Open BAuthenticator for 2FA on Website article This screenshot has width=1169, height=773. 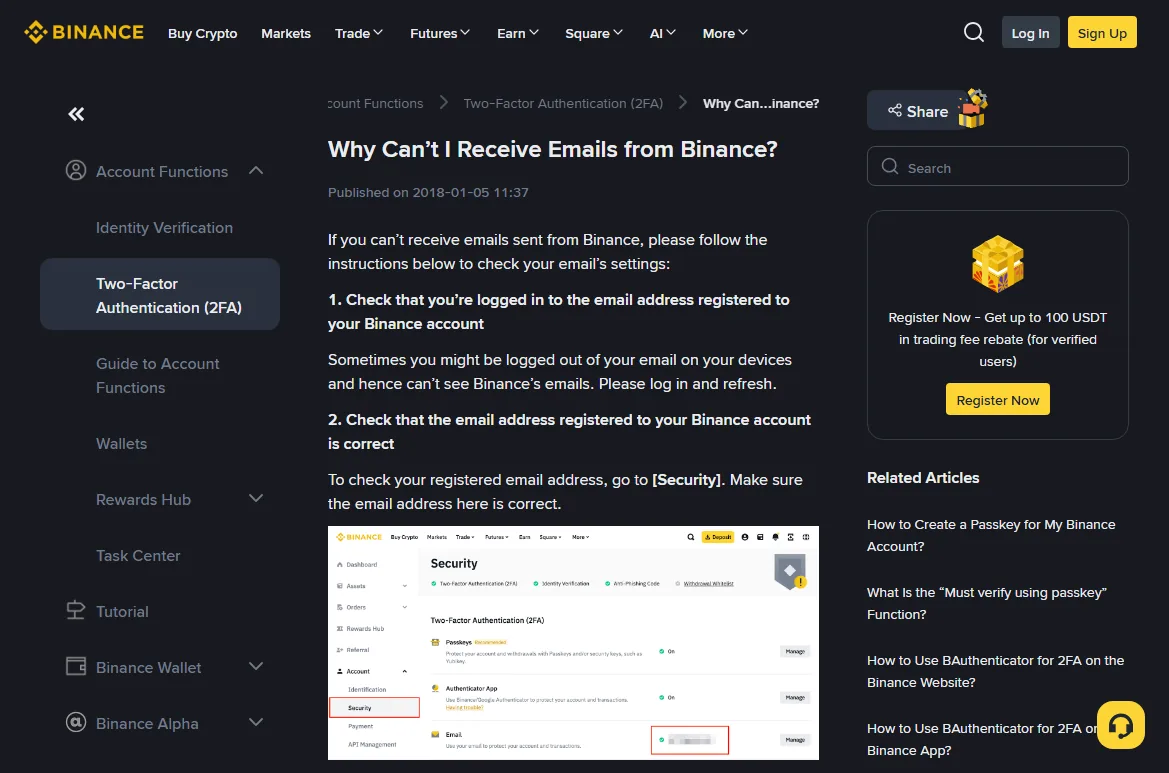point(995,671)
